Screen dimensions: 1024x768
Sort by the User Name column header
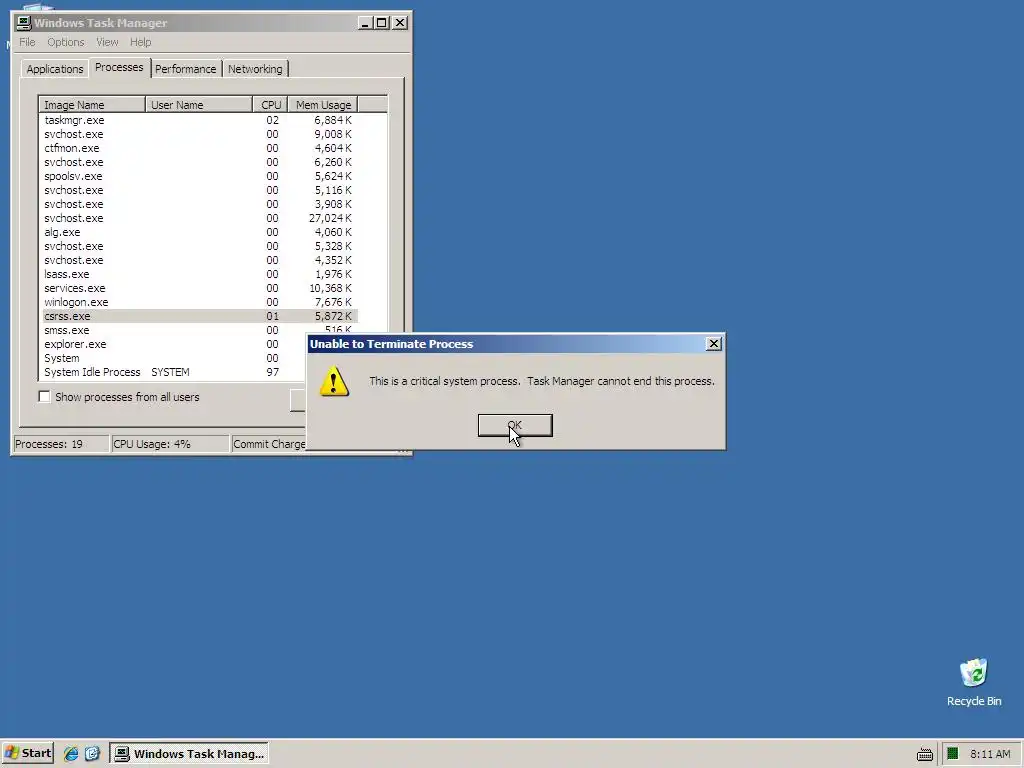pyautogui.click(x=199, y=104)
